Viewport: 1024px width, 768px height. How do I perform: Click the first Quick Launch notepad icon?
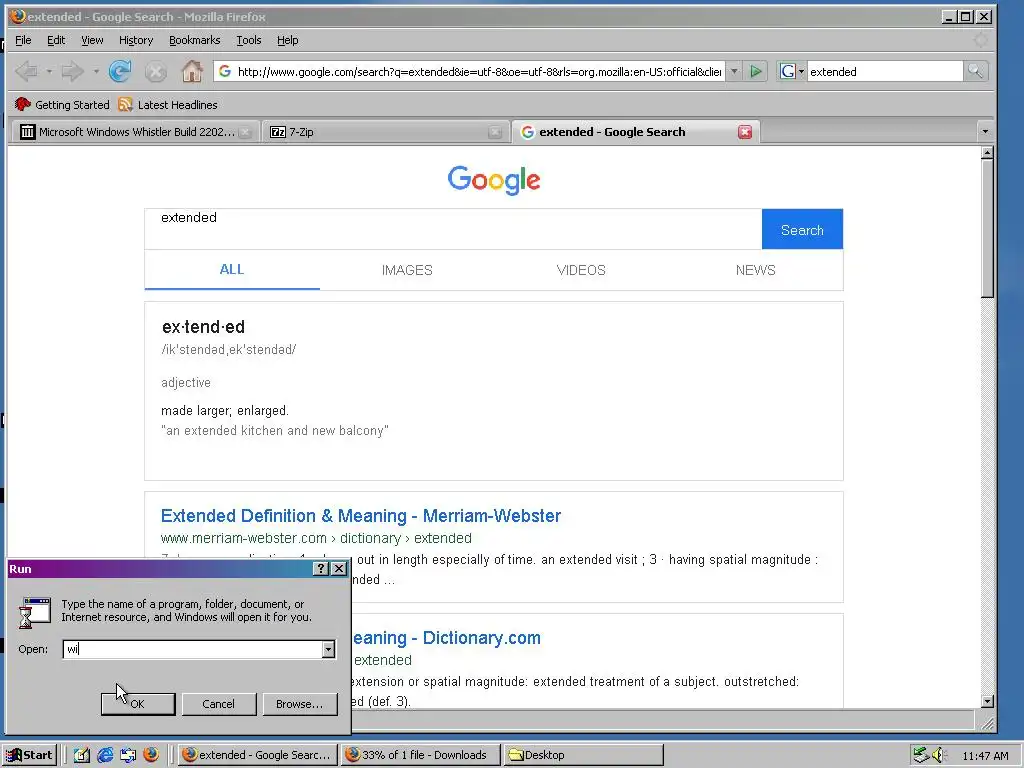(82, 755)
